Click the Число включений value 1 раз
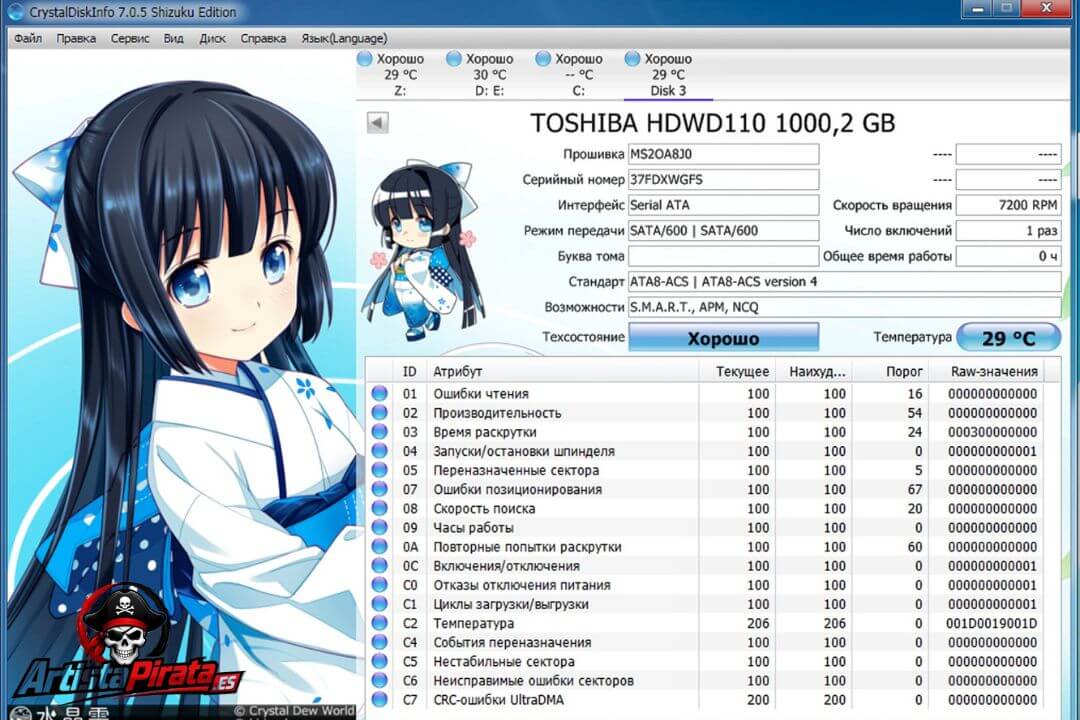1080x720 pixels. pyautogui.click(x=1008, y=231)
